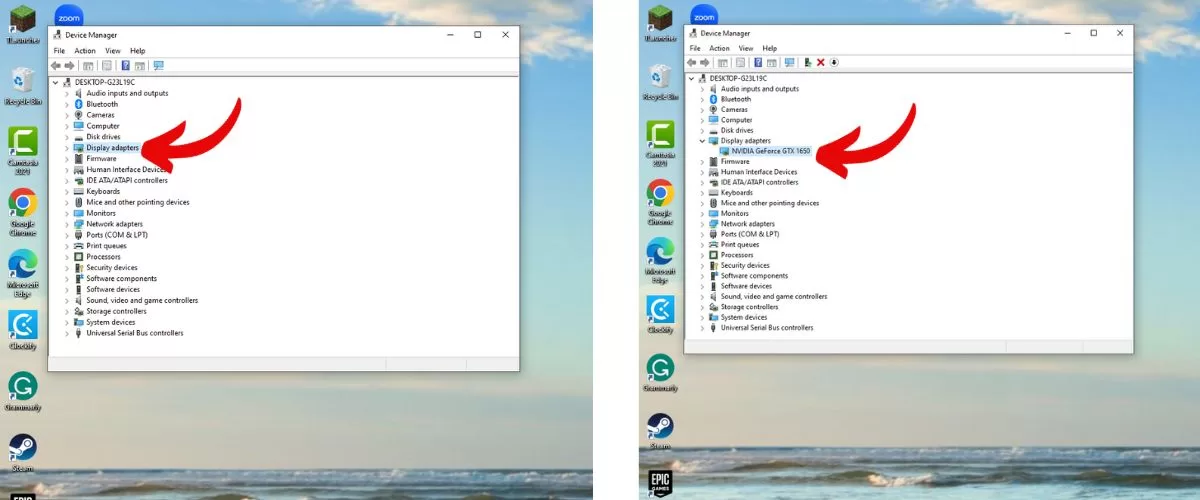Click Steam desktop icon in left screenshot
Screen dimensions: 1200x500
22,452
